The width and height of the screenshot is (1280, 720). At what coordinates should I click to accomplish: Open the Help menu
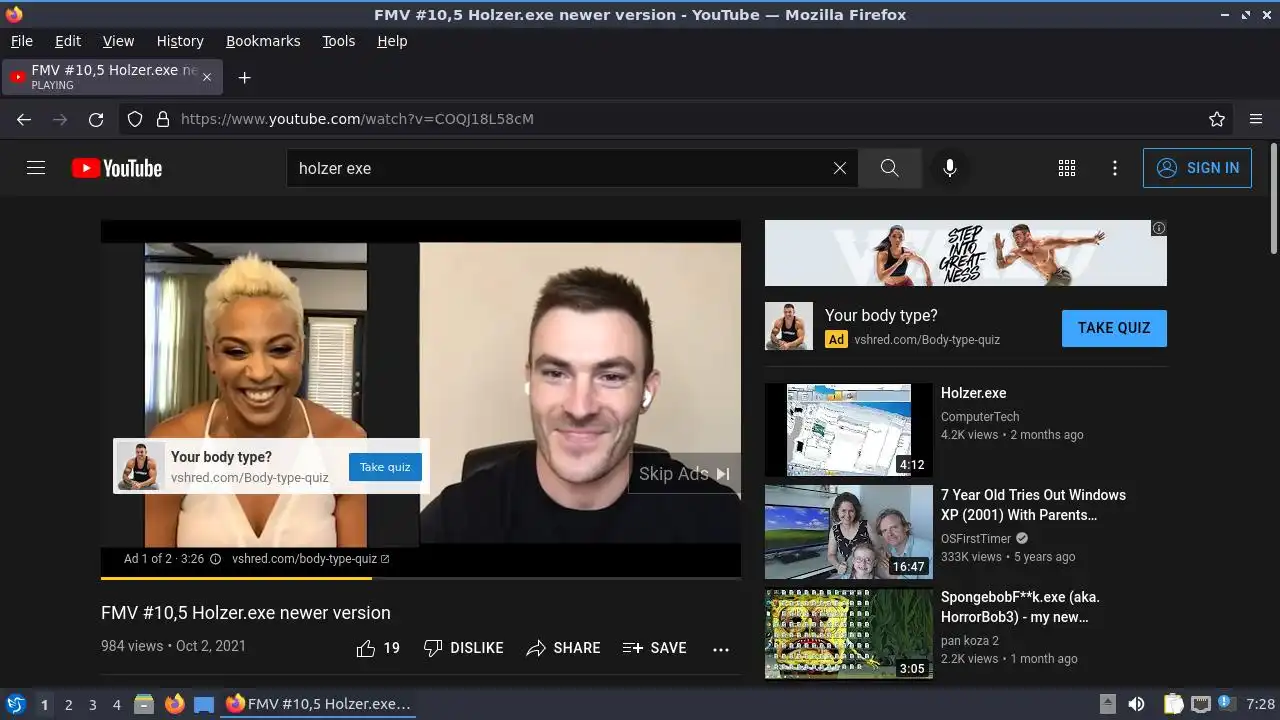[x=392, y=41]
